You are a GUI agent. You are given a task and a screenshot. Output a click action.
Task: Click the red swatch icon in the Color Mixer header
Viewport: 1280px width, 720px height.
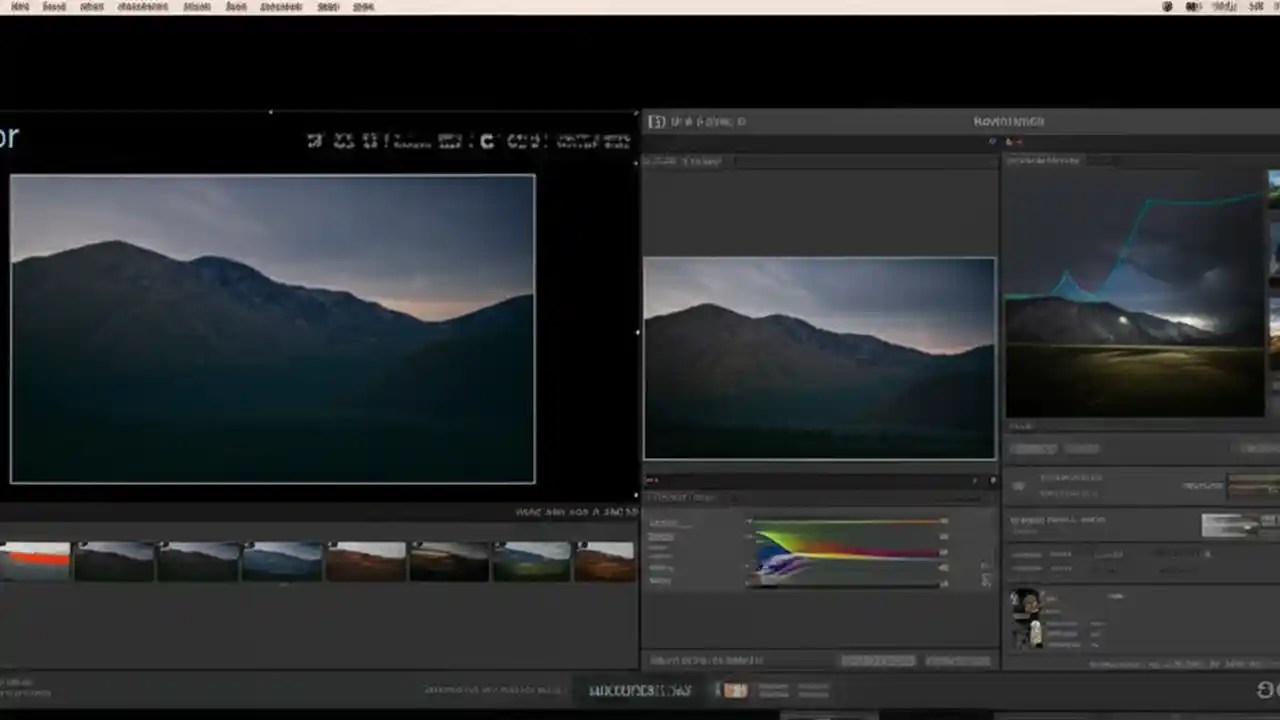[652, 480]
